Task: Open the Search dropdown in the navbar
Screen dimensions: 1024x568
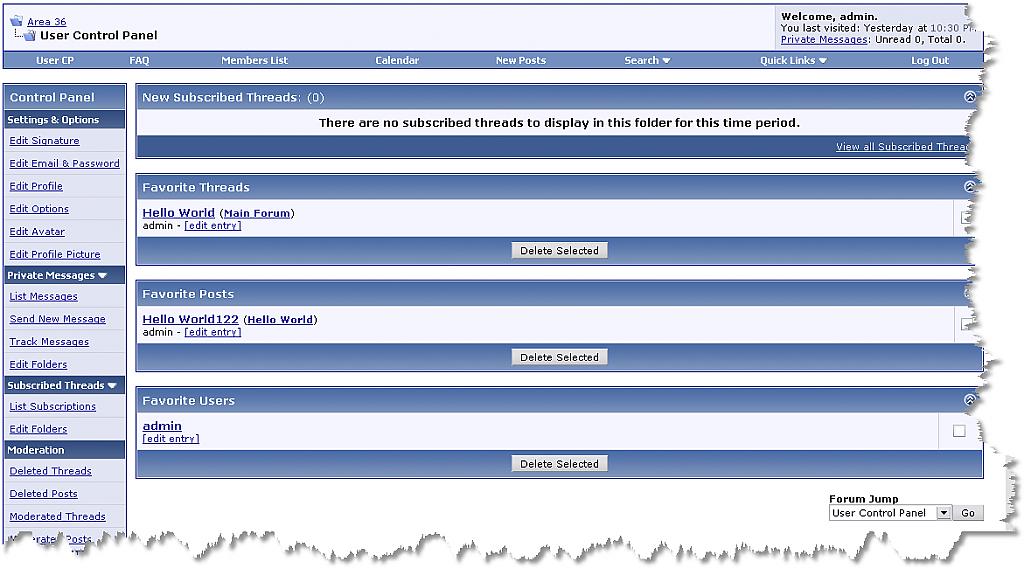Action: coord(647,60)
